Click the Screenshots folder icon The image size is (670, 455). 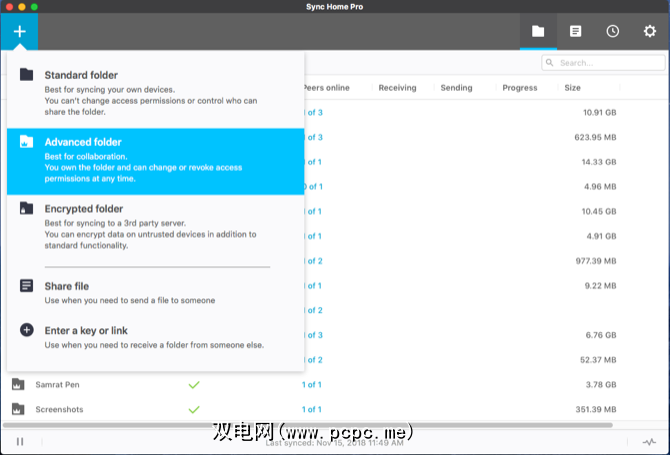tap(18, 409)
